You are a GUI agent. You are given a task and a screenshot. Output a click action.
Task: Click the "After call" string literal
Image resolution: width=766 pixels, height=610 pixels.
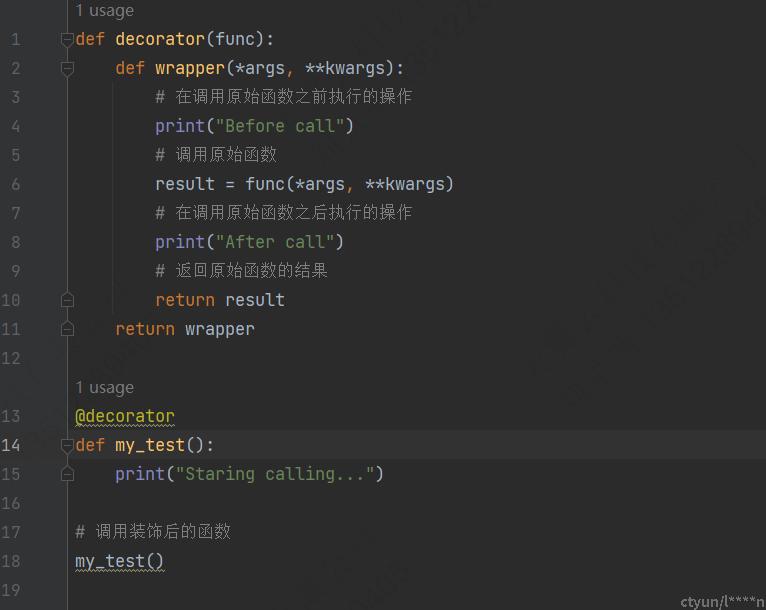click(275, 242)
